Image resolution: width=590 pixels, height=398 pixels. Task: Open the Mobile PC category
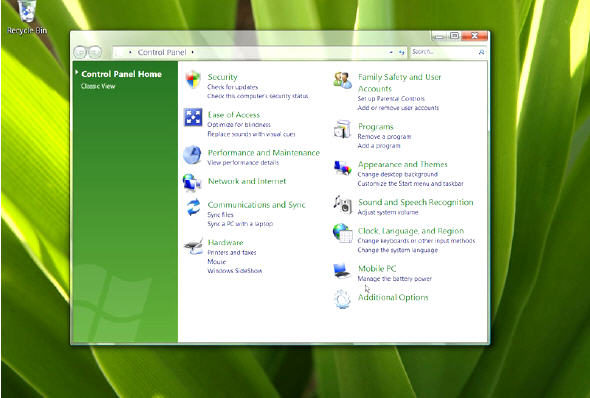point(377,269)
